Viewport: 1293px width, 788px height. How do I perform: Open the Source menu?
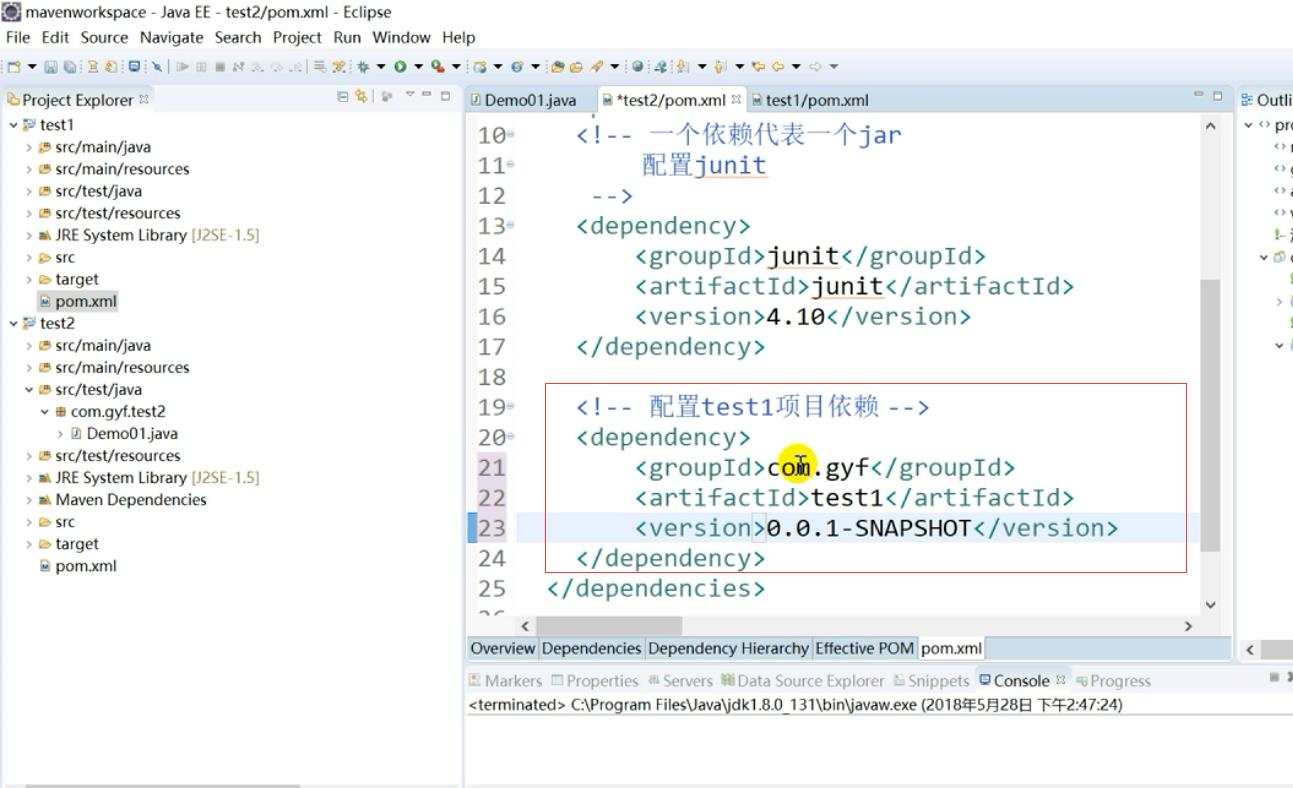coord(104,37)
